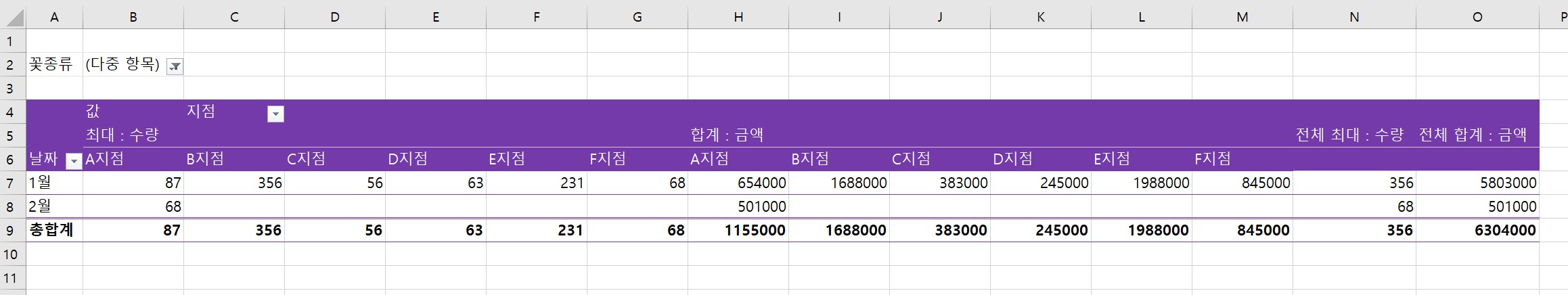Select row 2 header
The width and height of the screenshot is (1568, 295).
[x=12, y=64]
